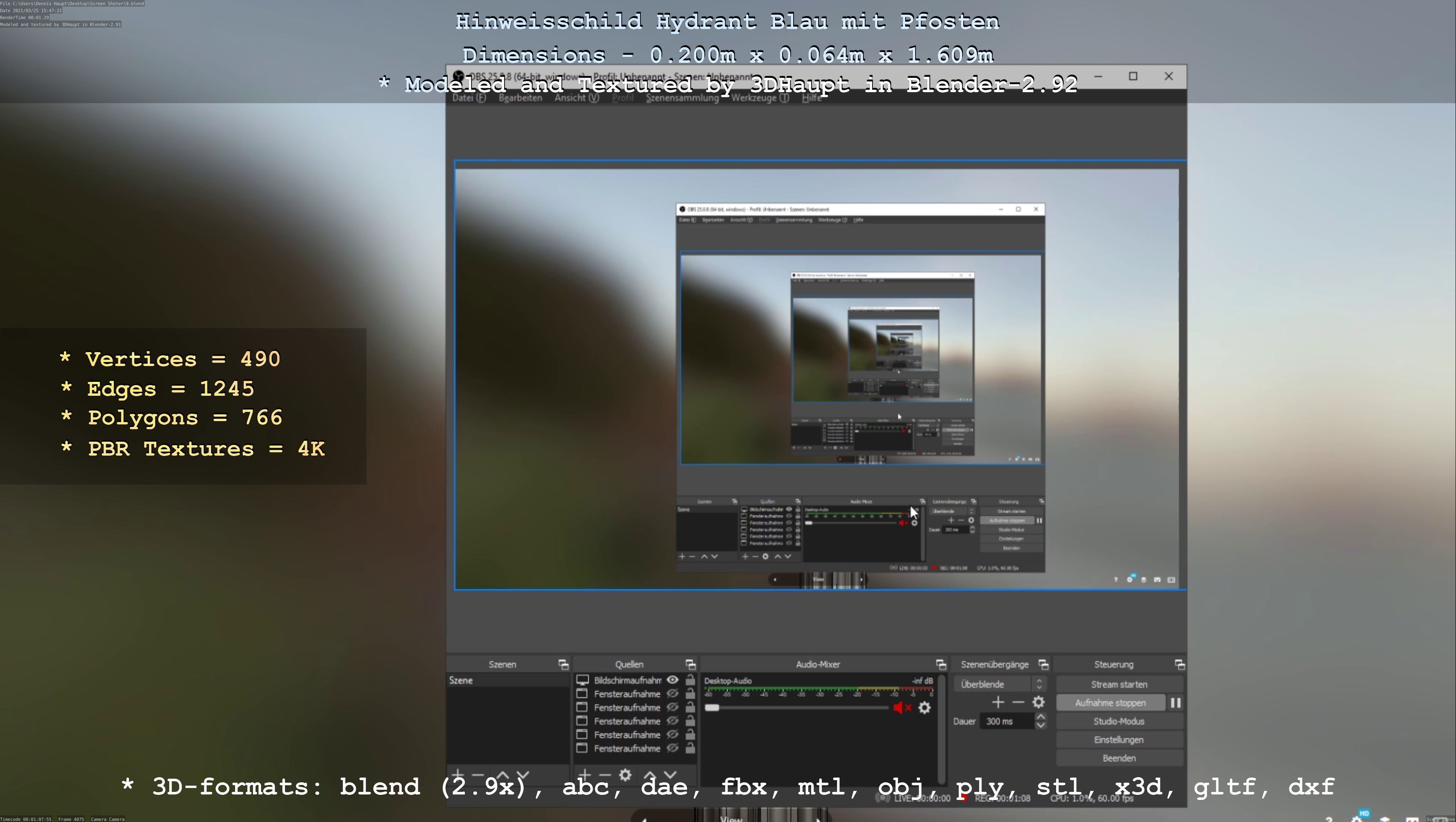Click the Desktop-Audio volume slider handle
The width and height of the screenshot is (1456, 822).
click(x=712, y=708)
